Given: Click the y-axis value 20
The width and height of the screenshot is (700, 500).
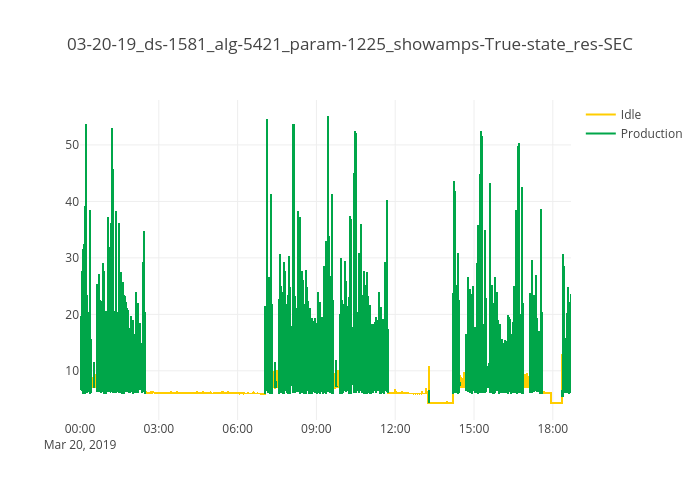Looking at the screenshot, I should click(72, 315).
